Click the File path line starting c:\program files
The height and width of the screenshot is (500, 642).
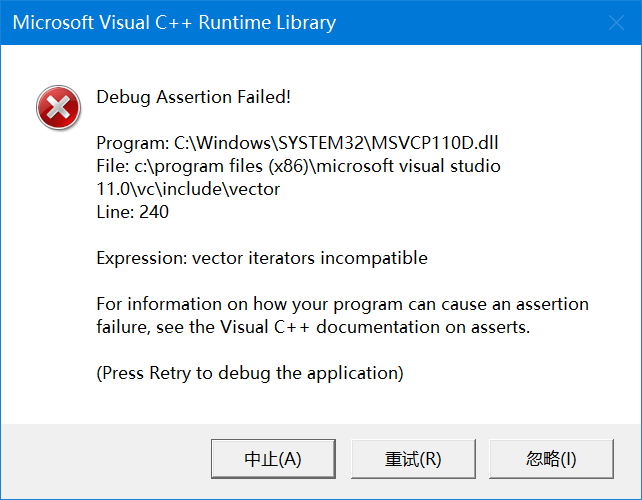(298, 166)
